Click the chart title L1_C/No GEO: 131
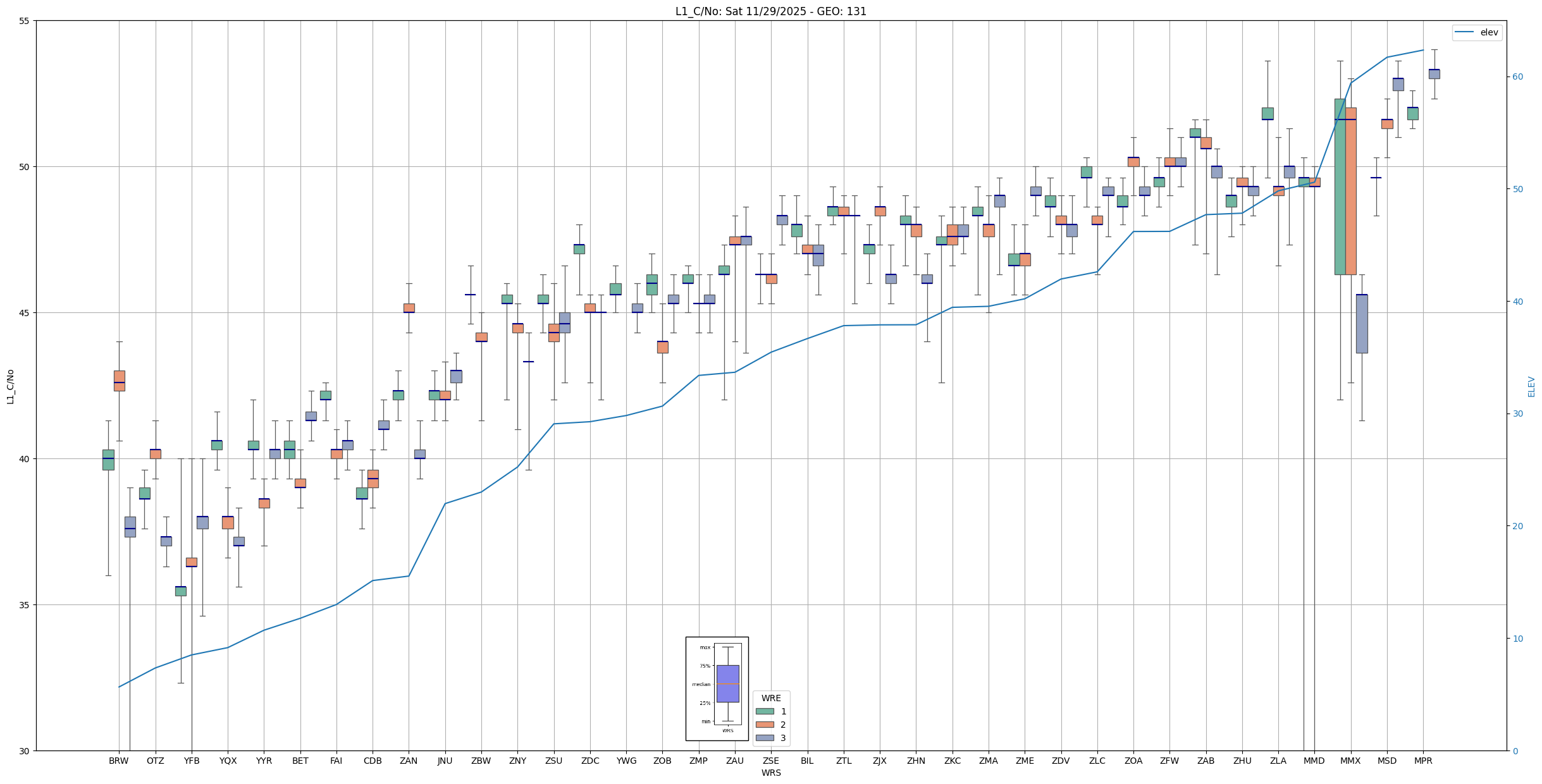The width and height of the screenshot is (1542, 784). click(x=770, y=11)
